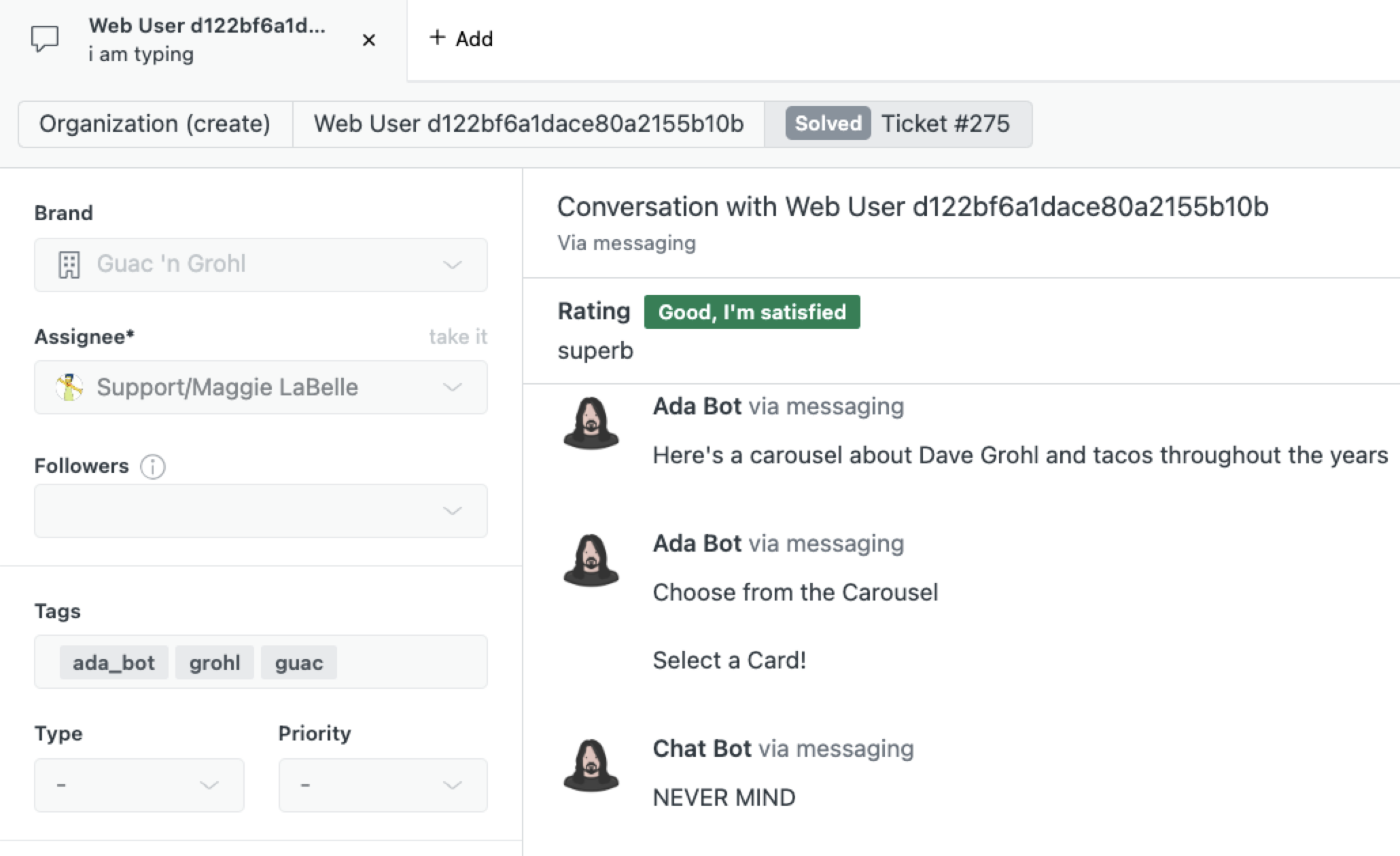This screenshot has width=1400, height=856.
Task: Select the Good, I'm satisfied rating badge
Action: [x=751, y=311]
